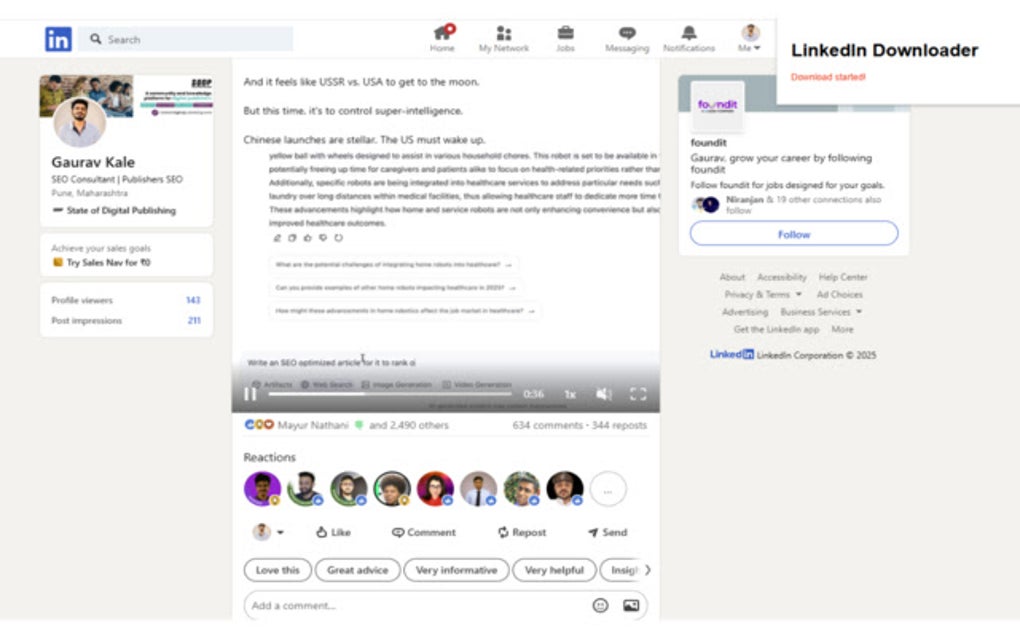Open the Jobs section

pos(566,37)
